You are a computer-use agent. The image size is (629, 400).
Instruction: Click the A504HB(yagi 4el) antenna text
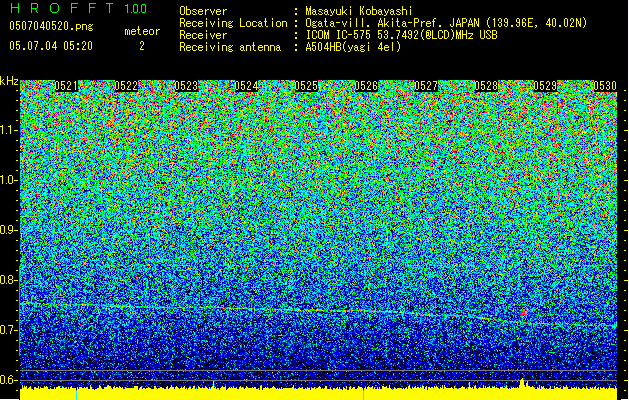click(353, 47)
